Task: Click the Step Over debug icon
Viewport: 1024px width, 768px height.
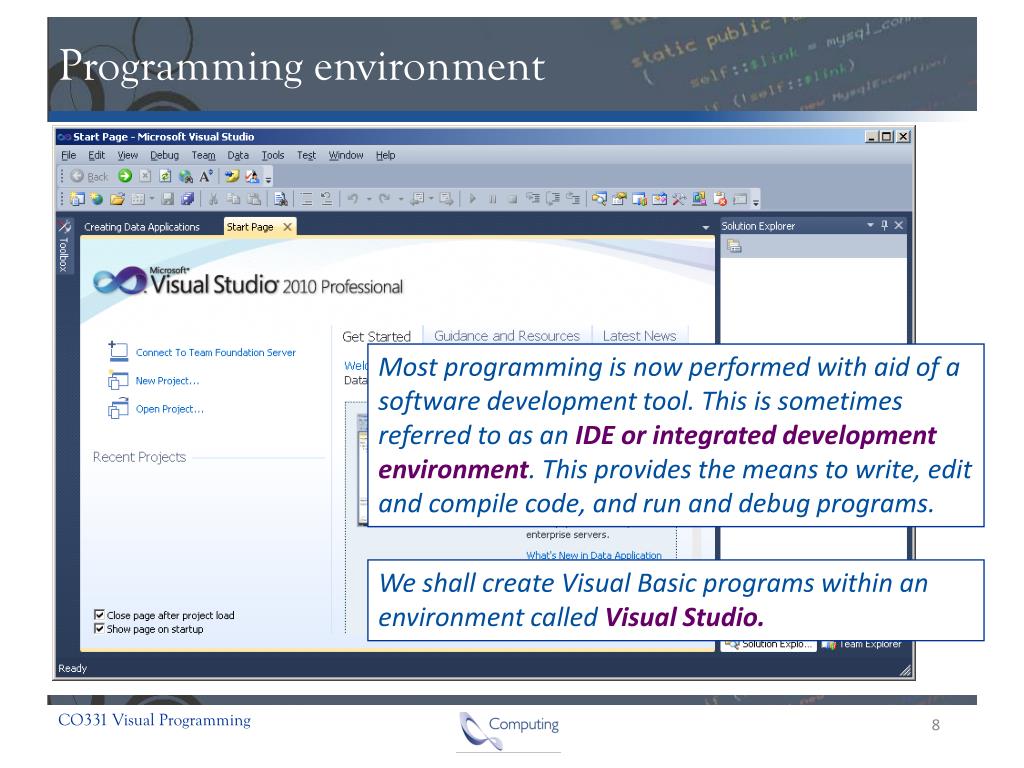Action: [553, 199]
